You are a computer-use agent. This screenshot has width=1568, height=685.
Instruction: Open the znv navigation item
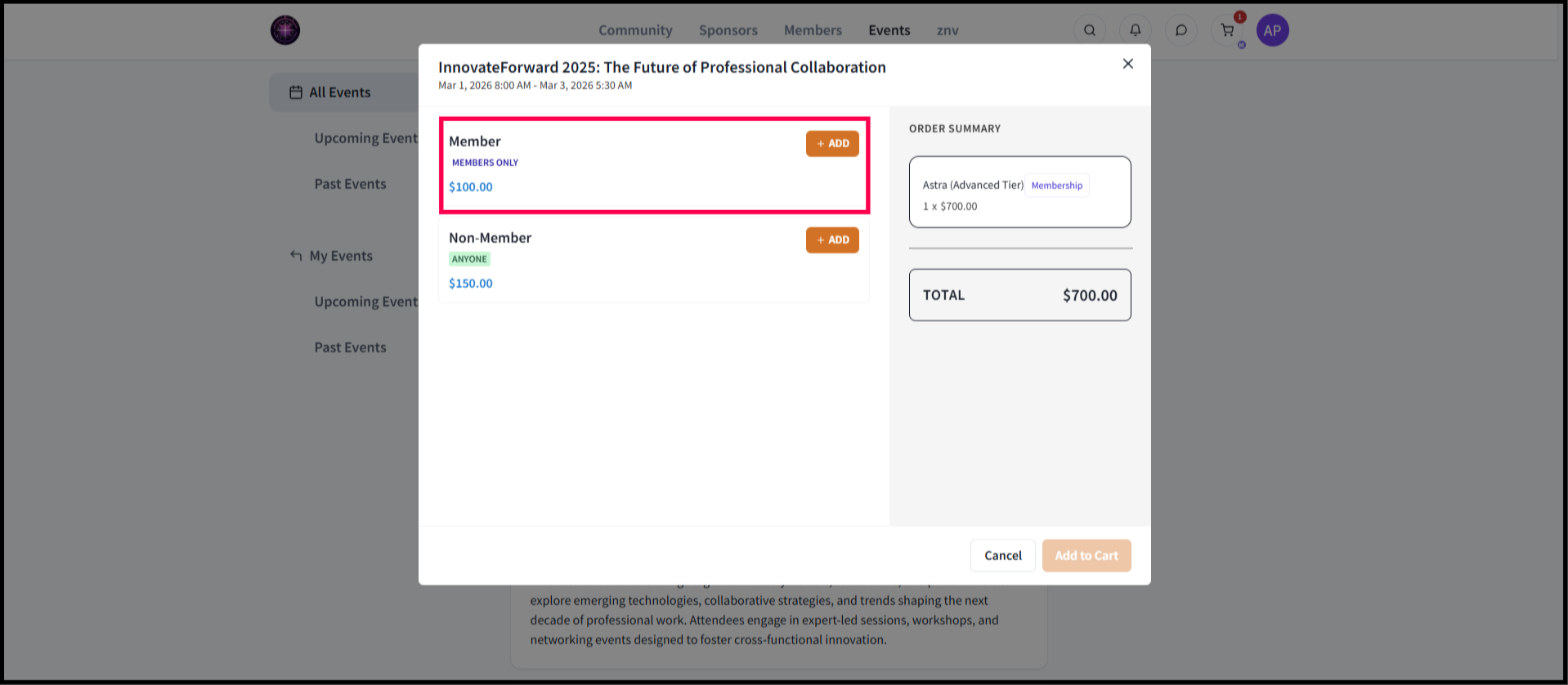[947, 30]
